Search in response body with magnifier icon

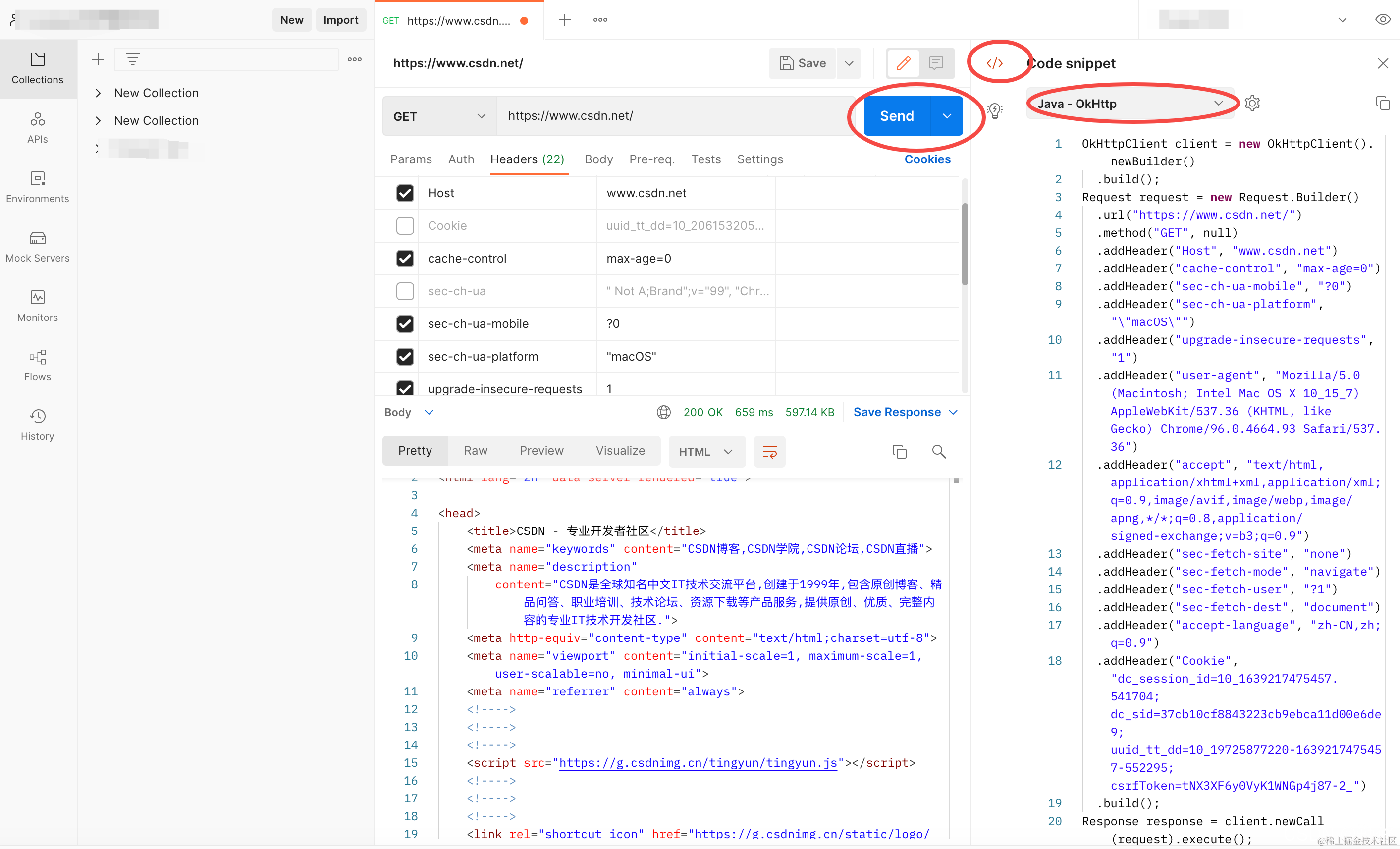point(939,452)
